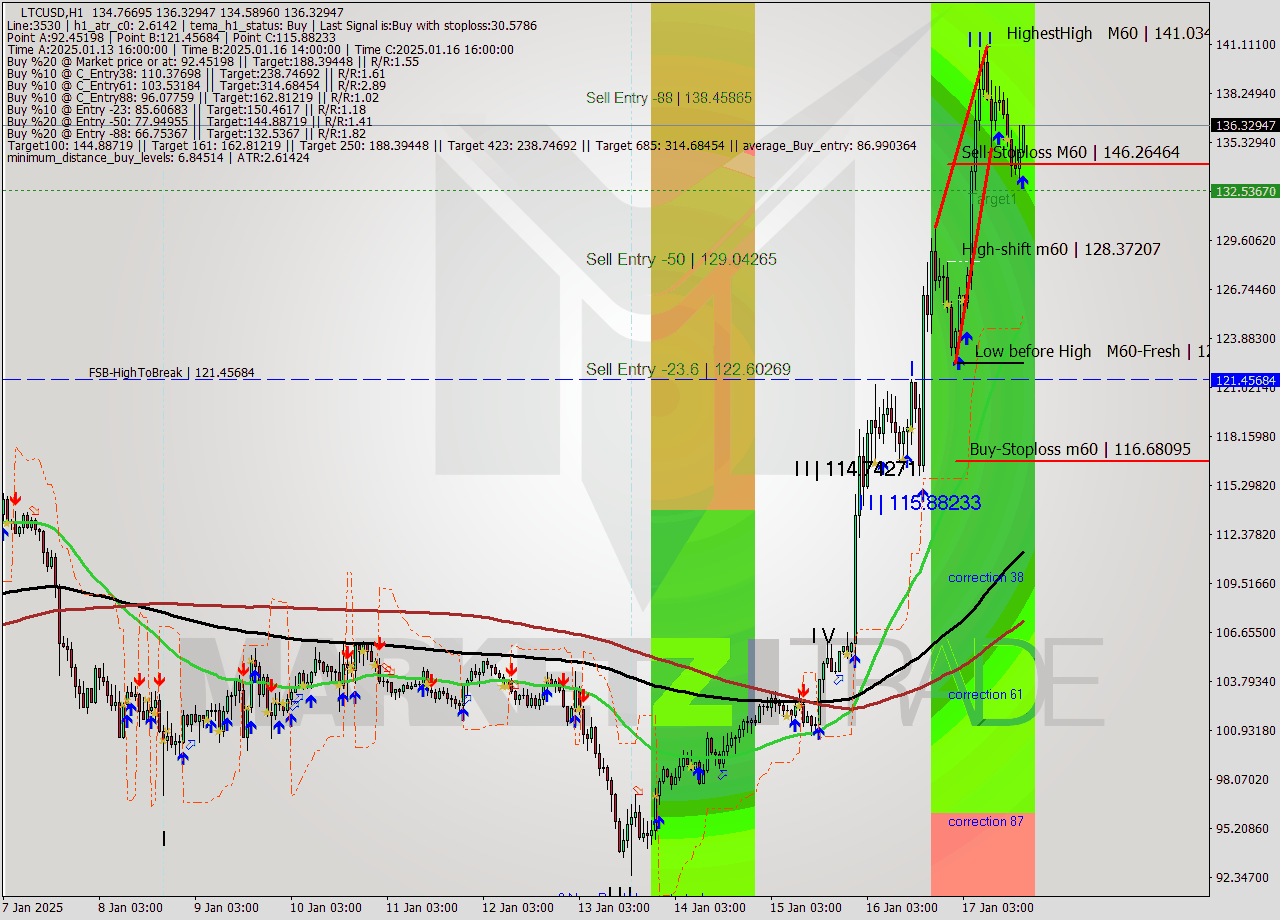
Task: Select the 'Sell Entry -23.6 | 122.60269' label
Action: [688, 369]
